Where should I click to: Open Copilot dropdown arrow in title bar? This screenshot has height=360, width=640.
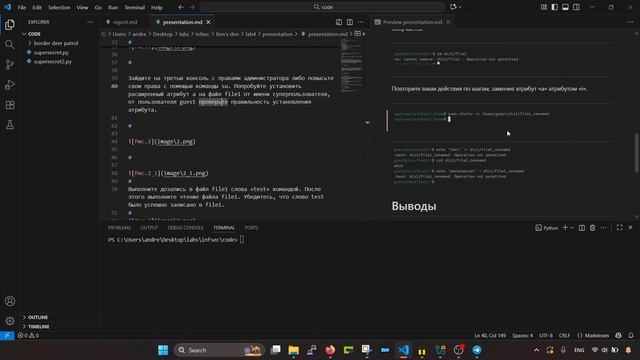point(460,7)
